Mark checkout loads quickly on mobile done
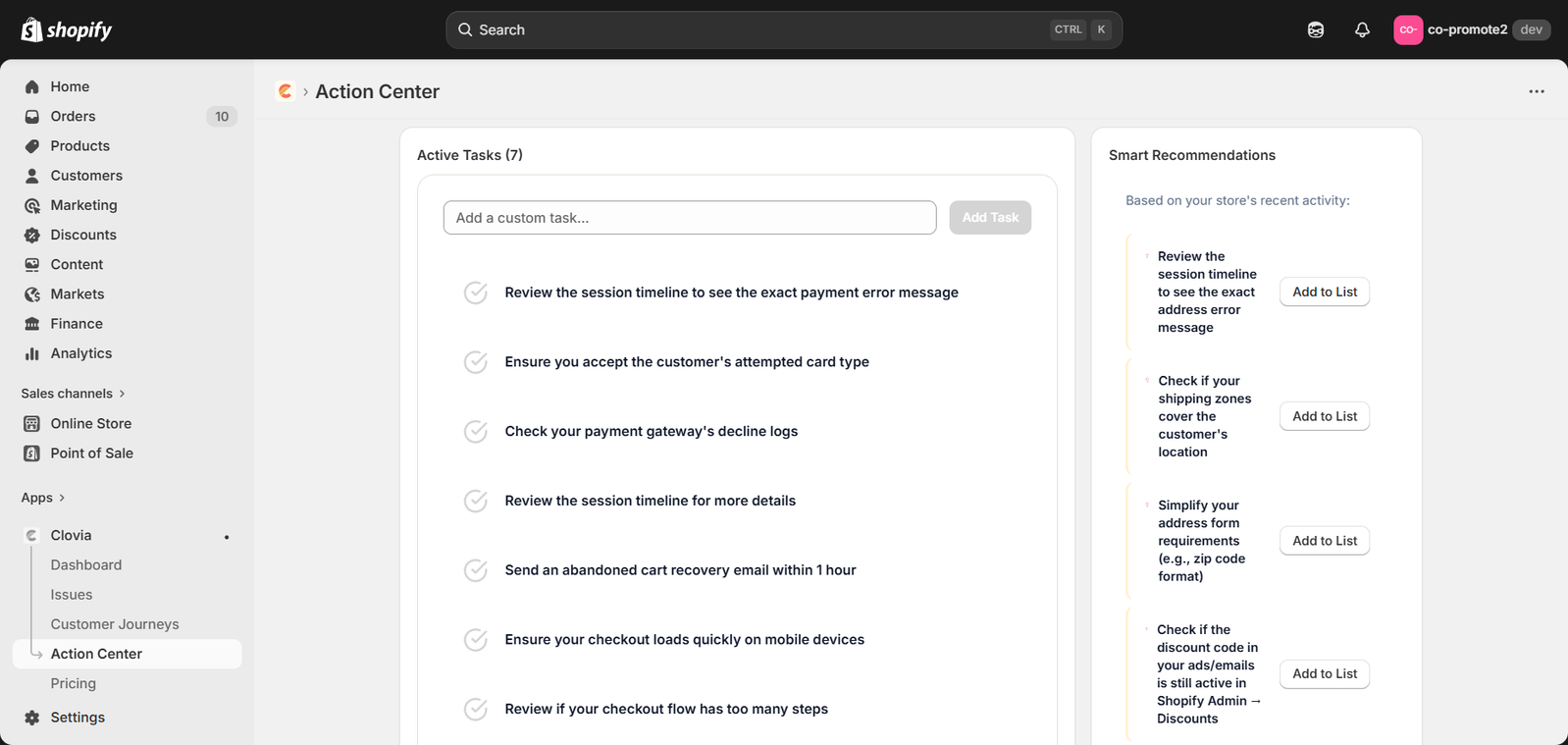Image resolution: width=1568 pixels, height=745 pixels. [476, 640]
